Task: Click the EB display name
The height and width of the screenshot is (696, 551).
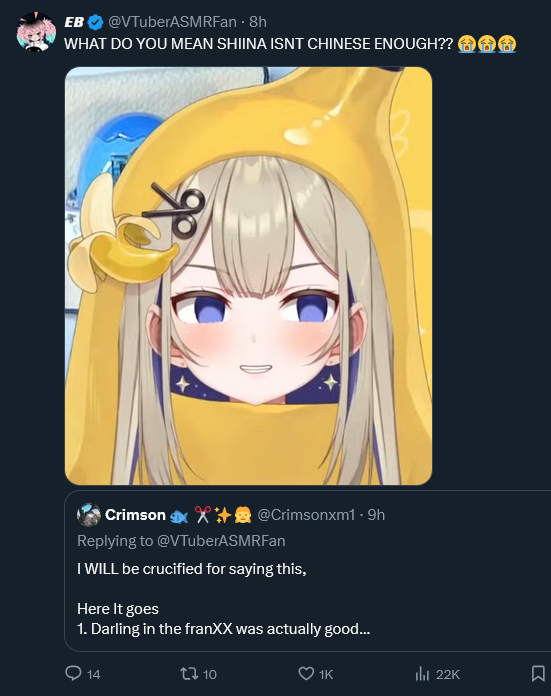Action: [74, 22]
